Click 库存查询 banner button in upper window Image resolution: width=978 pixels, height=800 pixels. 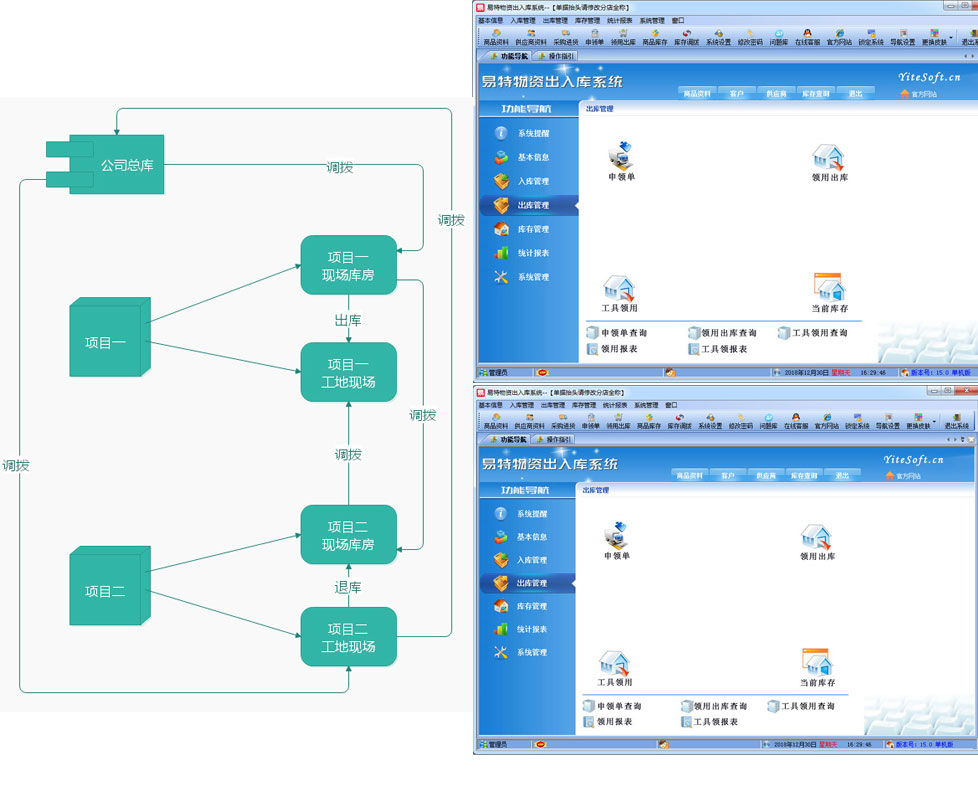pyautogui.click(x=815, y=93)
